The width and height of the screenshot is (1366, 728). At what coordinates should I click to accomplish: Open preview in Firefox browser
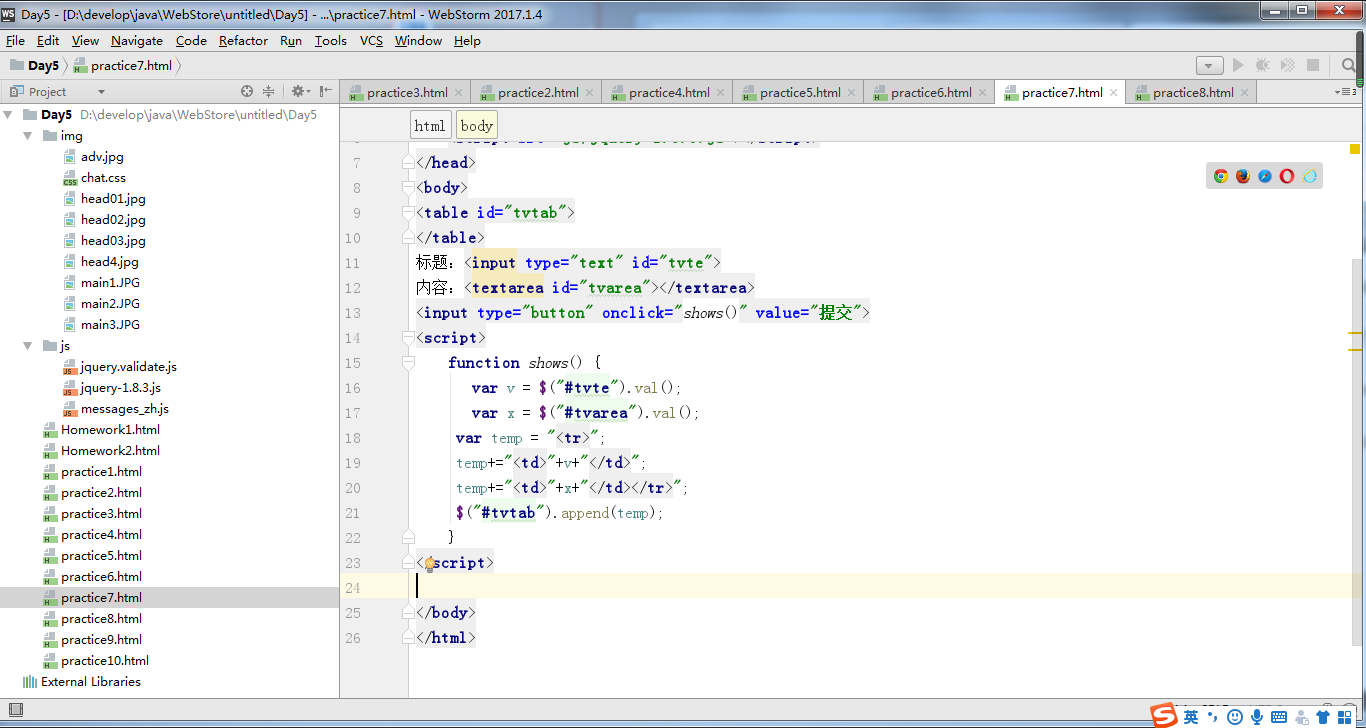1243,176
